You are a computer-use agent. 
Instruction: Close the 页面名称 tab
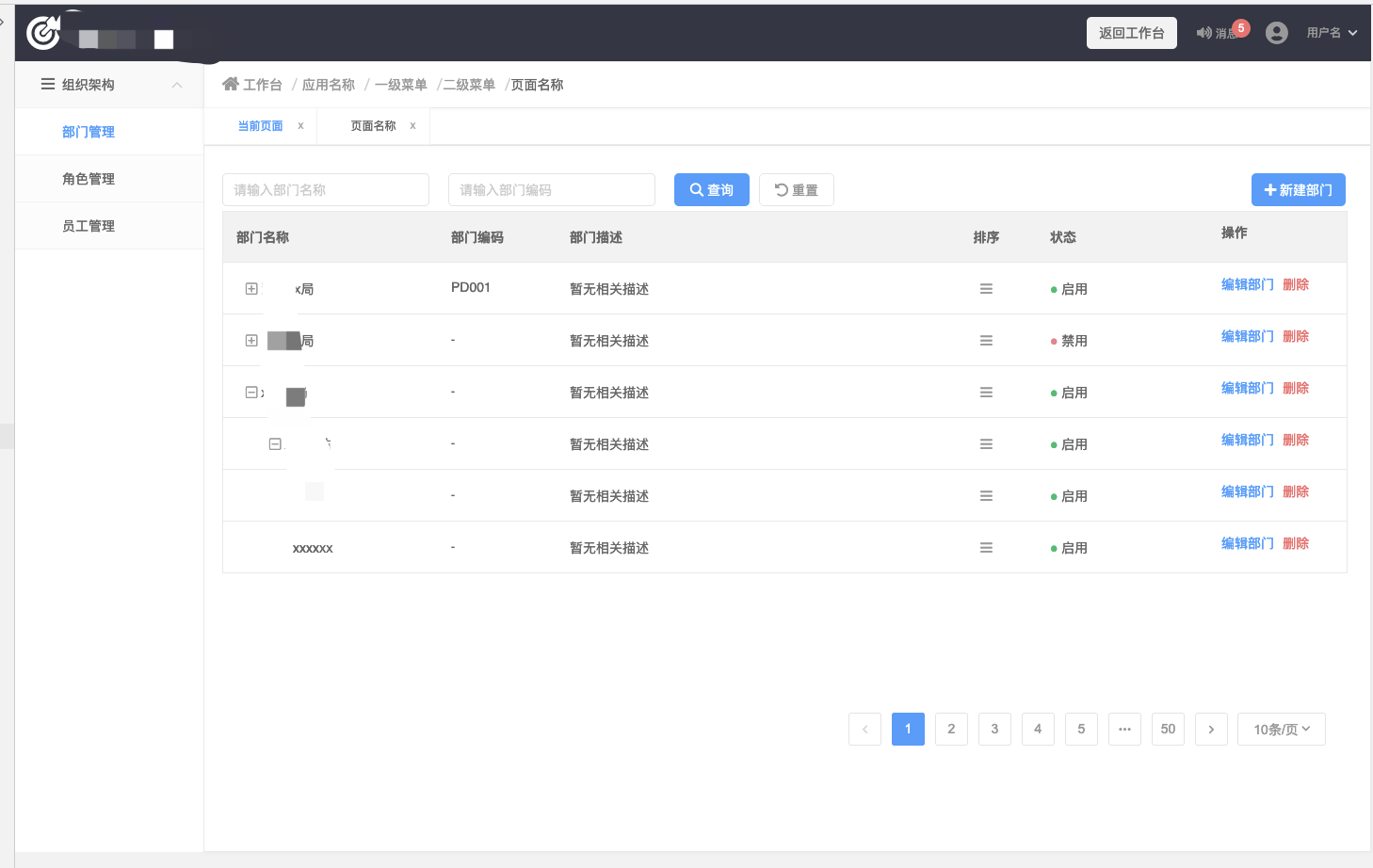click(412, 126)
